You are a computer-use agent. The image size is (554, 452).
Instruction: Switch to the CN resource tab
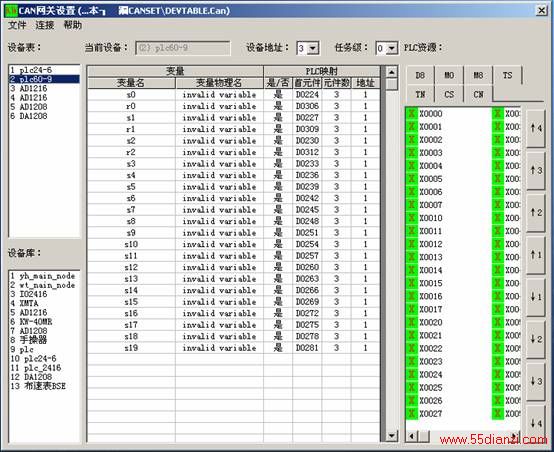tap(478, 94)
